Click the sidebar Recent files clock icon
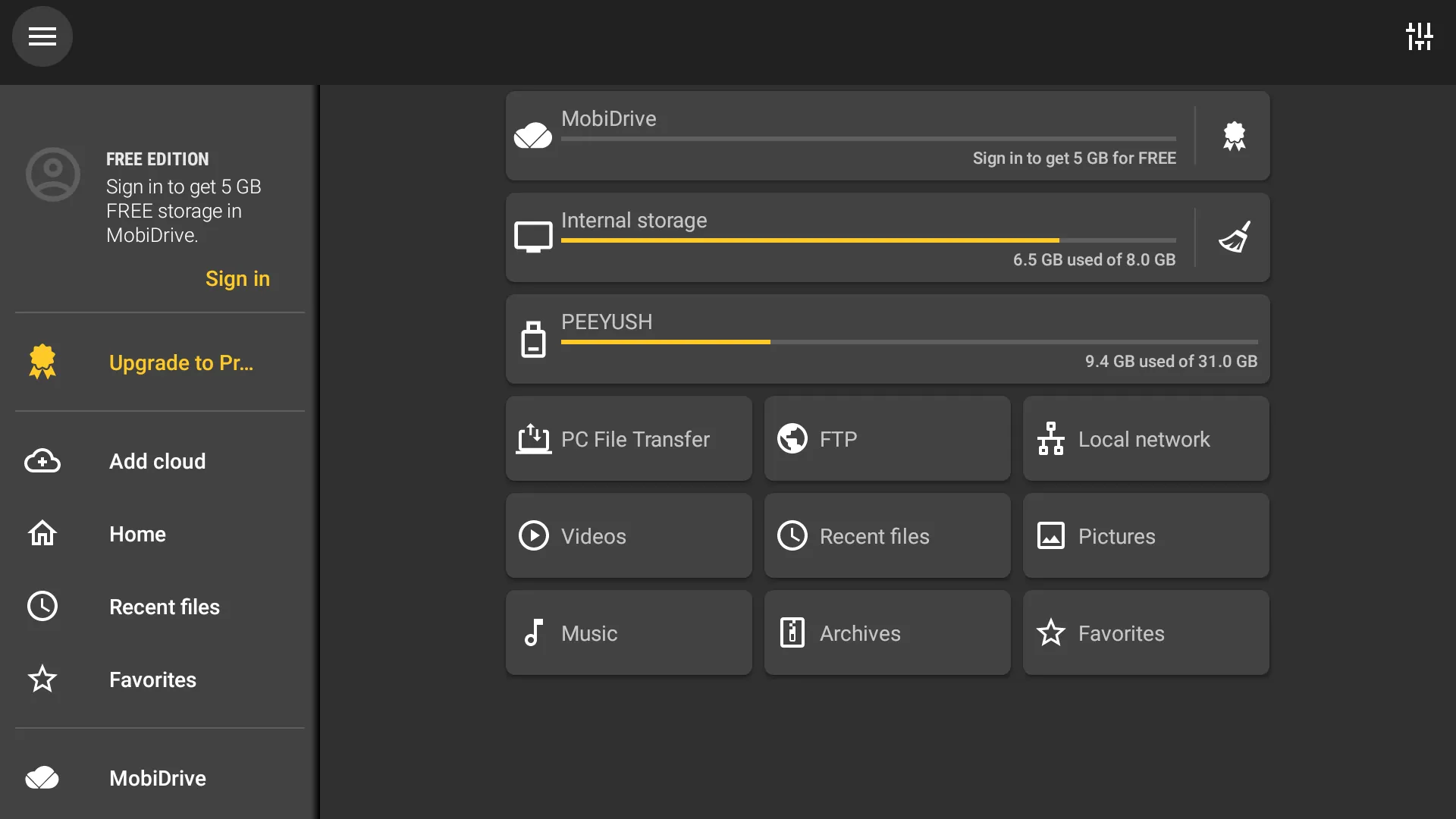This screenshot has height=819, width=1456. tap(42, 607)
